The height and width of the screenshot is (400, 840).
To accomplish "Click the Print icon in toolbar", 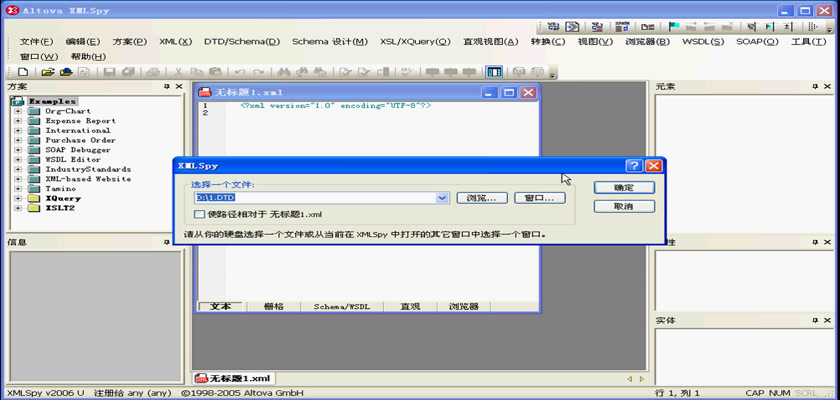I will (153, 72).
